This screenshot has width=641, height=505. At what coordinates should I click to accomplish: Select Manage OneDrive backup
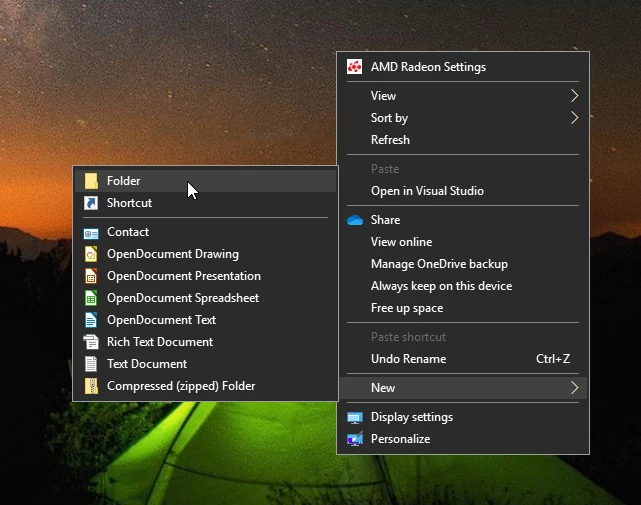tap(463, 264)
